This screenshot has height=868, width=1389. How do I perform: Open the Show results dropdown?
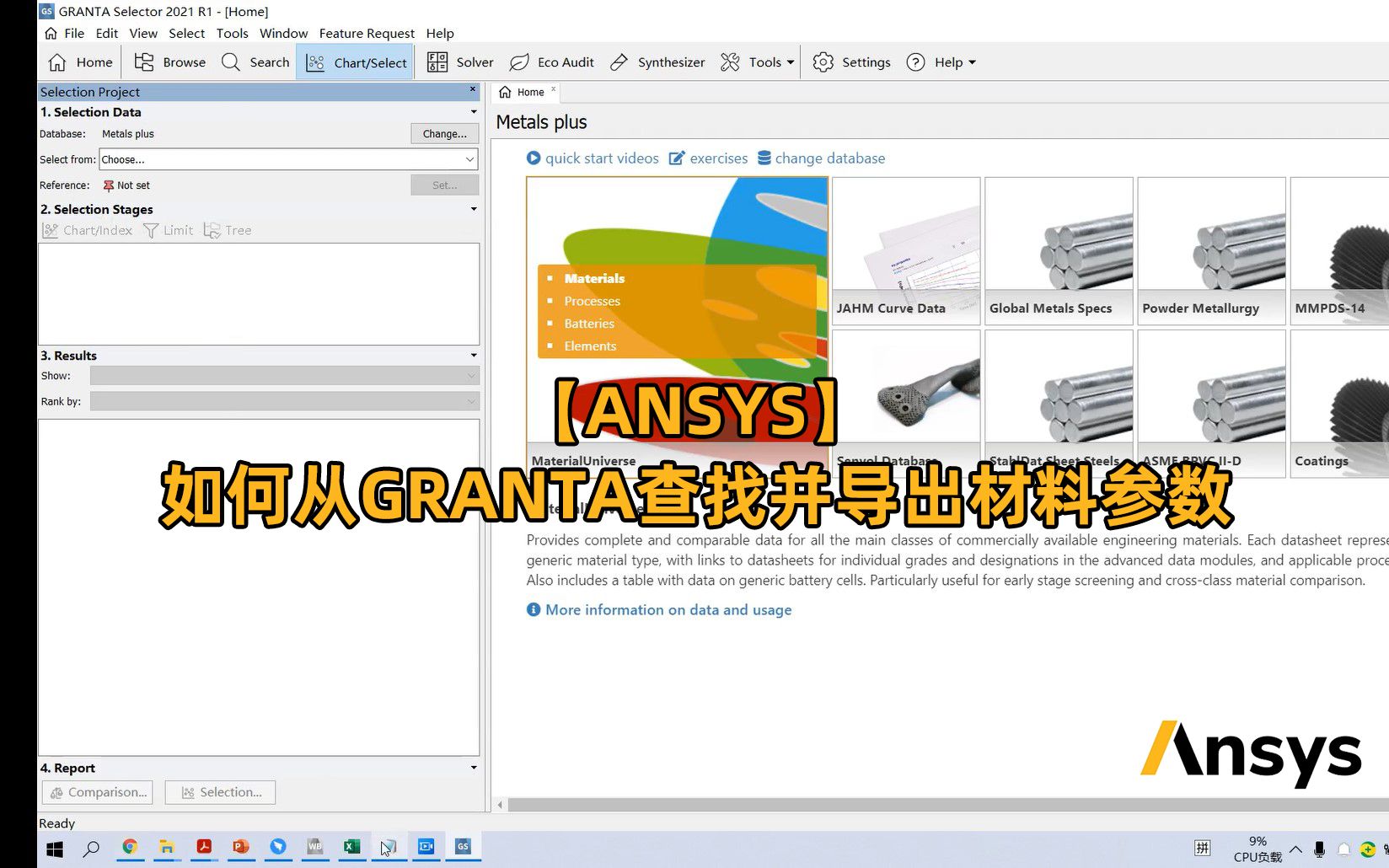pos(285,376)
